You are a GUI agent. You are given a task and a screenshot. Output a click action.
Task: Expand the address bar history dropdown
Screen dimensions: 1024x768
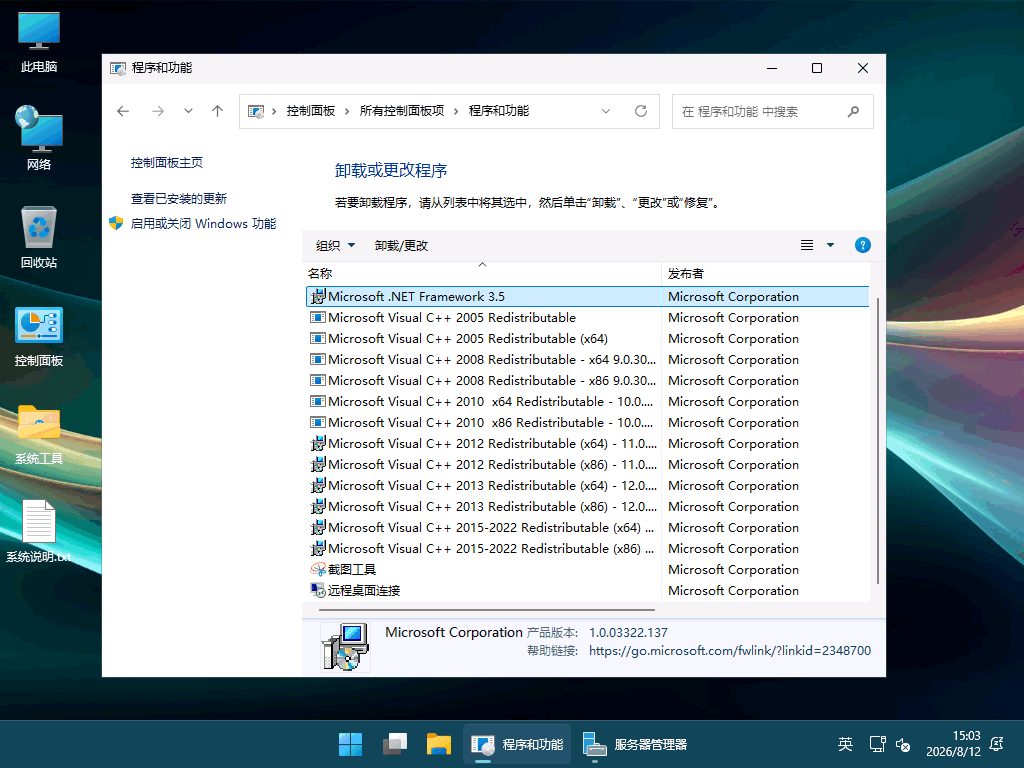606,111
